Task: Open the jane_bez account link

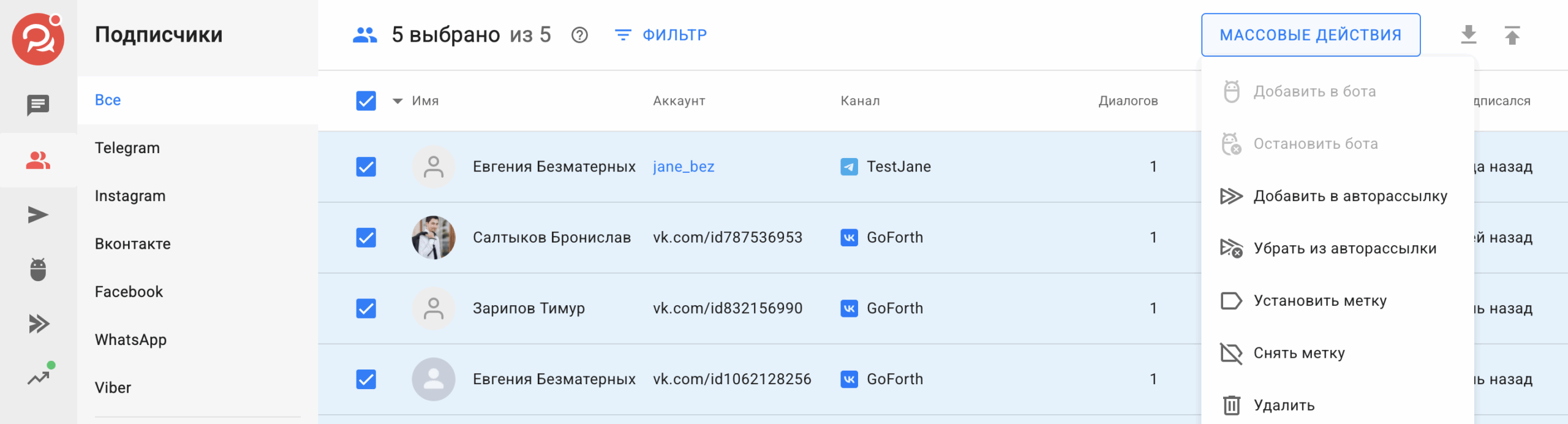Action: click(x=683, y=167)
